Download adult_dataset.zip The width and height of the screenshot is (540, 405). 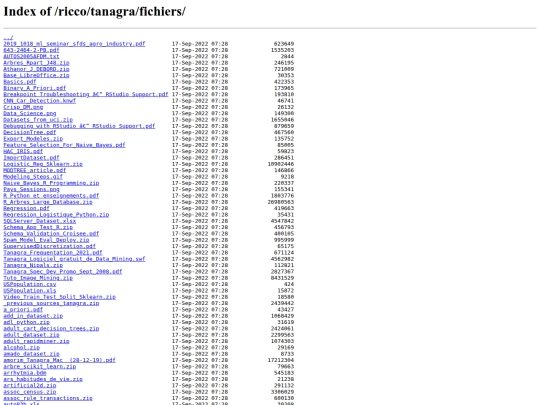(x=31, y=335)
